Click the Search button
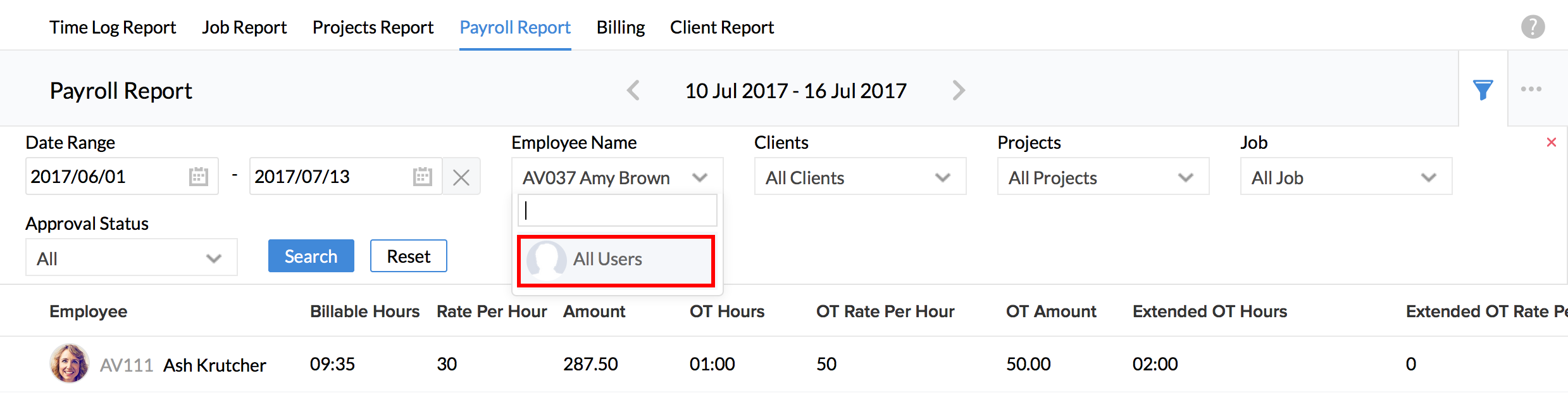 point(311,256)
